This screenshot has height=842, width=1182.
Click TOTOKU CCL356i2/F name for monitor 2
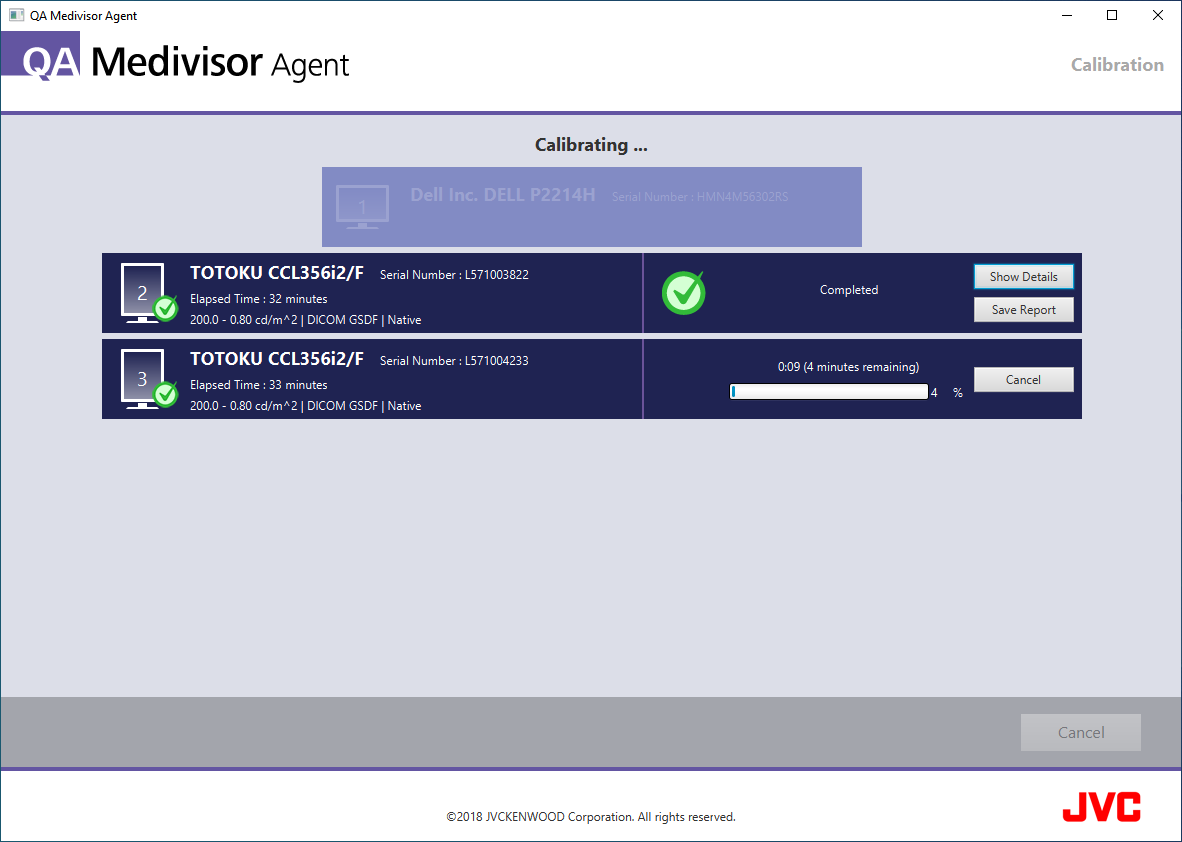pos(277,273)
